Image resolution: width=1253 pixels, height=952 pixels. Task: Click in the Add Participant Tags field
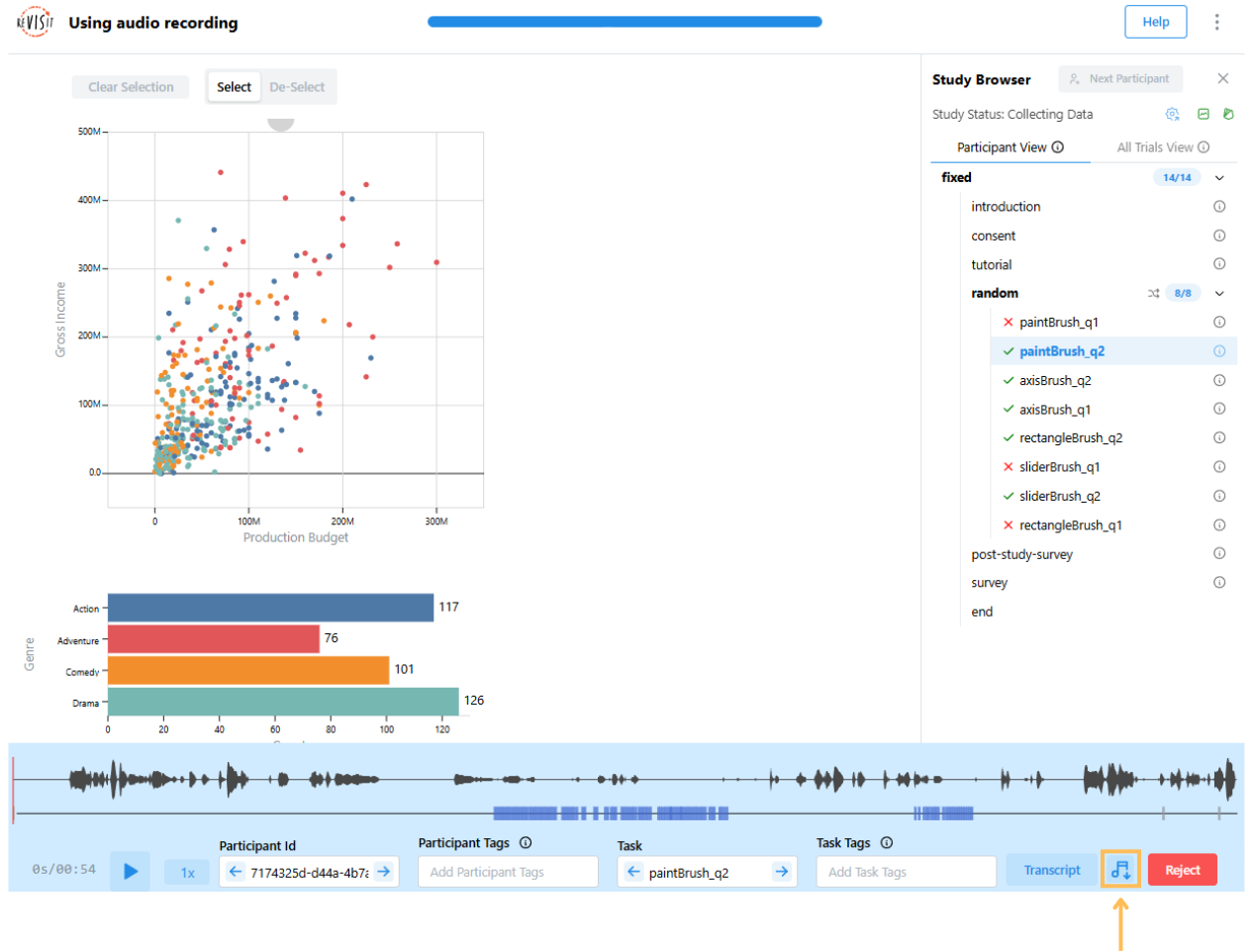tap(508, 872)
